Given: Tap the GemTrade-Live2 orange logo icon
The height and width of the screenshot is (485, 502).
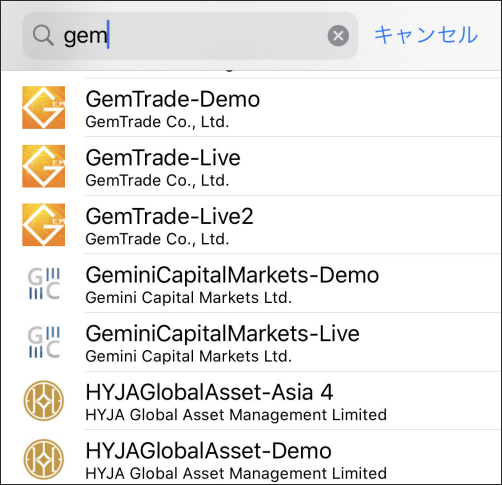Looking at the screenshot, I should point(43,225).
